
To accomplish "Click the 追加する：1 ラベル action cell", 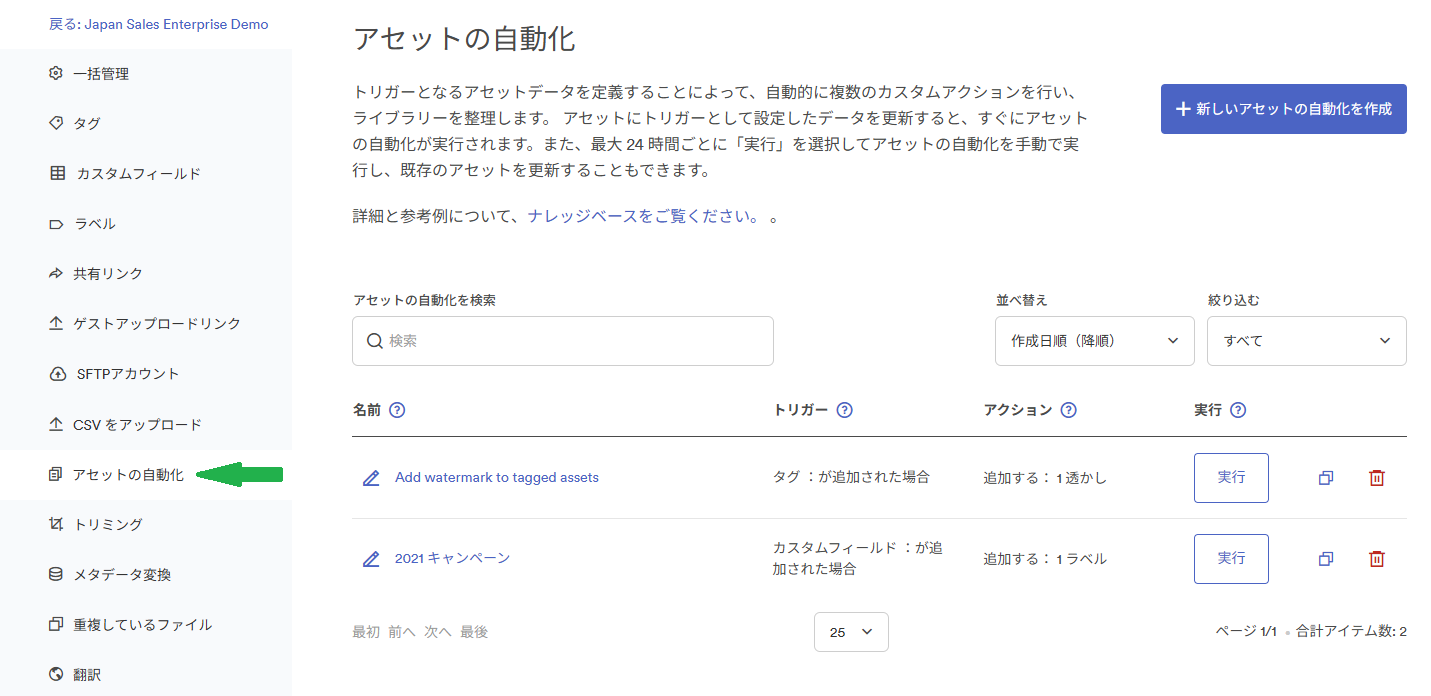I will (x=1045, y=559).
